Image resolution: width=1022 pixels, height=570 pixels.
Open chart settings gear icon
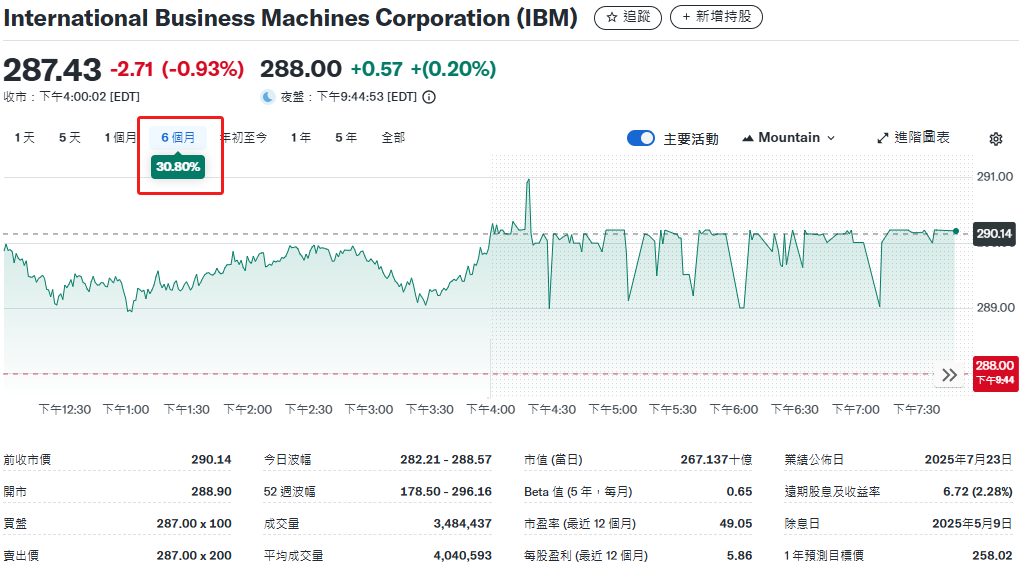click(x=995, y=139)
